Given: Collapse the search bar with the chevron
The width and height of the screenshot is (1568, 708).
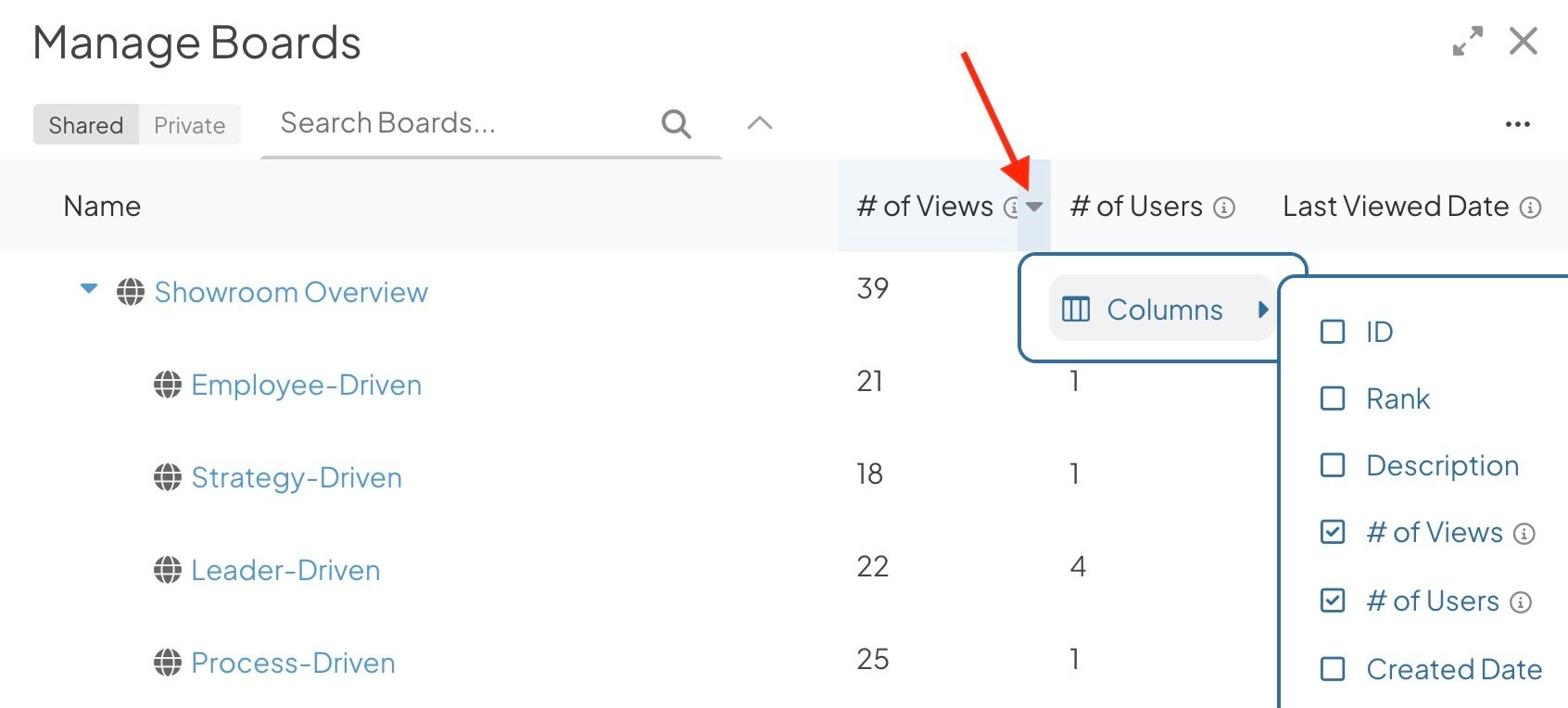Looking at the screenshot, I should [760, 123].
